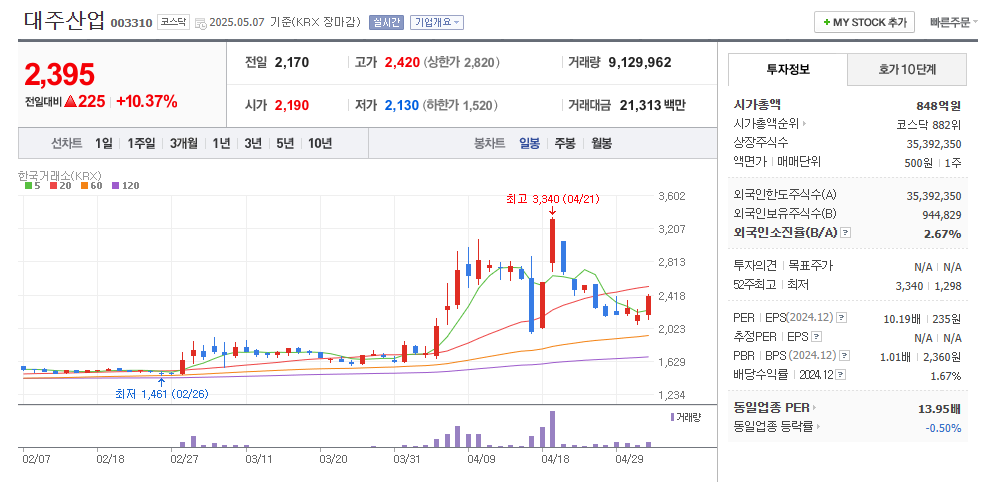Screen dimensions: 992x482
Task: Open the PBR BPS help icon
Action: click(x=845, y=356)
